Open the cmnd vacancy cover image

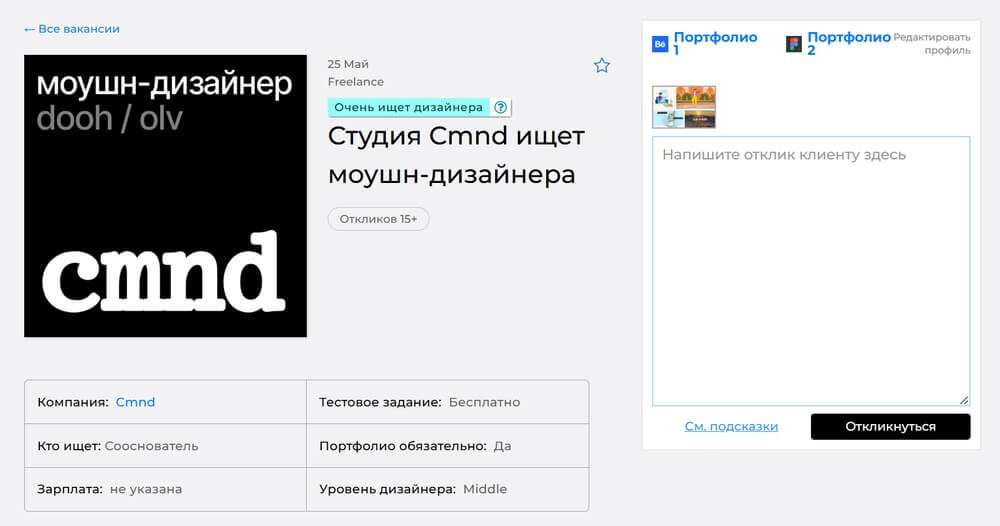click(165, 196)
